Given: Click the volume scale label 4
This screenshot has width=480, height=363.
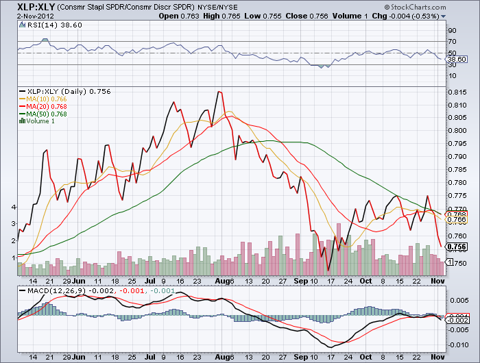Looking at the screenshot, I should (13, 207).
